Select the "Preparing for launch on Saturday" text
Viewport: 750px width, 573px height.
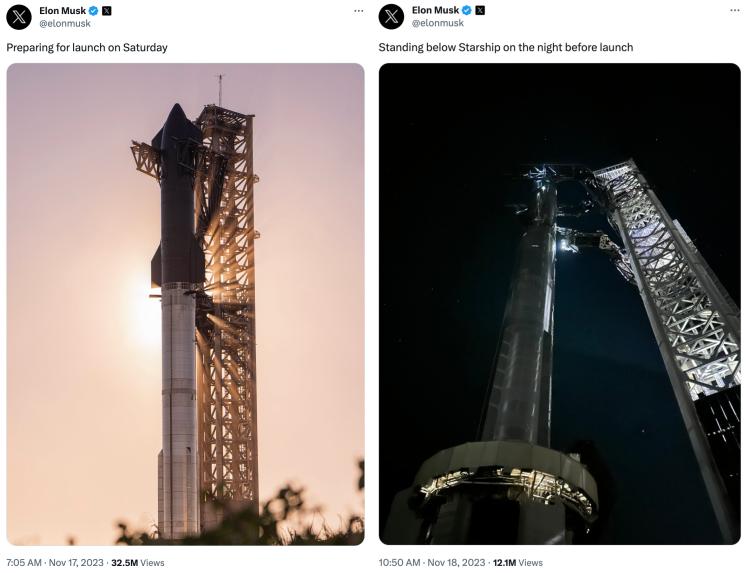tap(87, 48)
